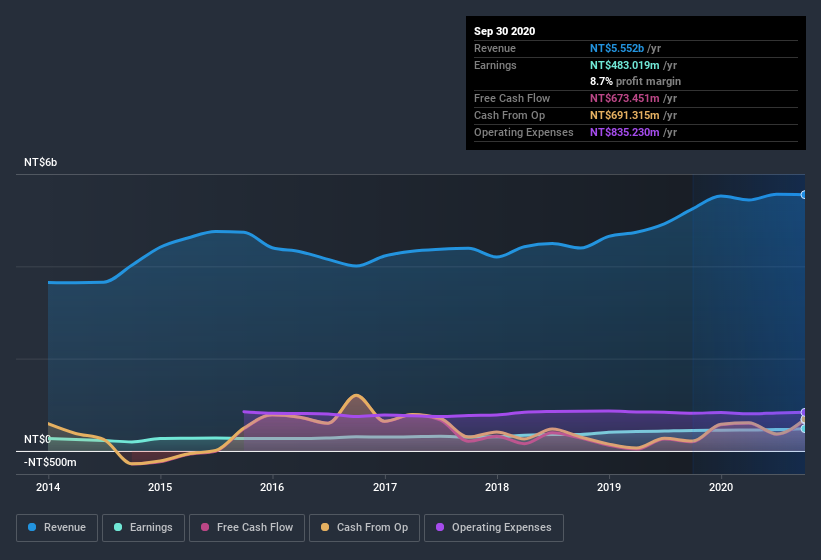821x560 pixels.
Task: Toggle the Revenue legend item
Action: click(56, 527)
